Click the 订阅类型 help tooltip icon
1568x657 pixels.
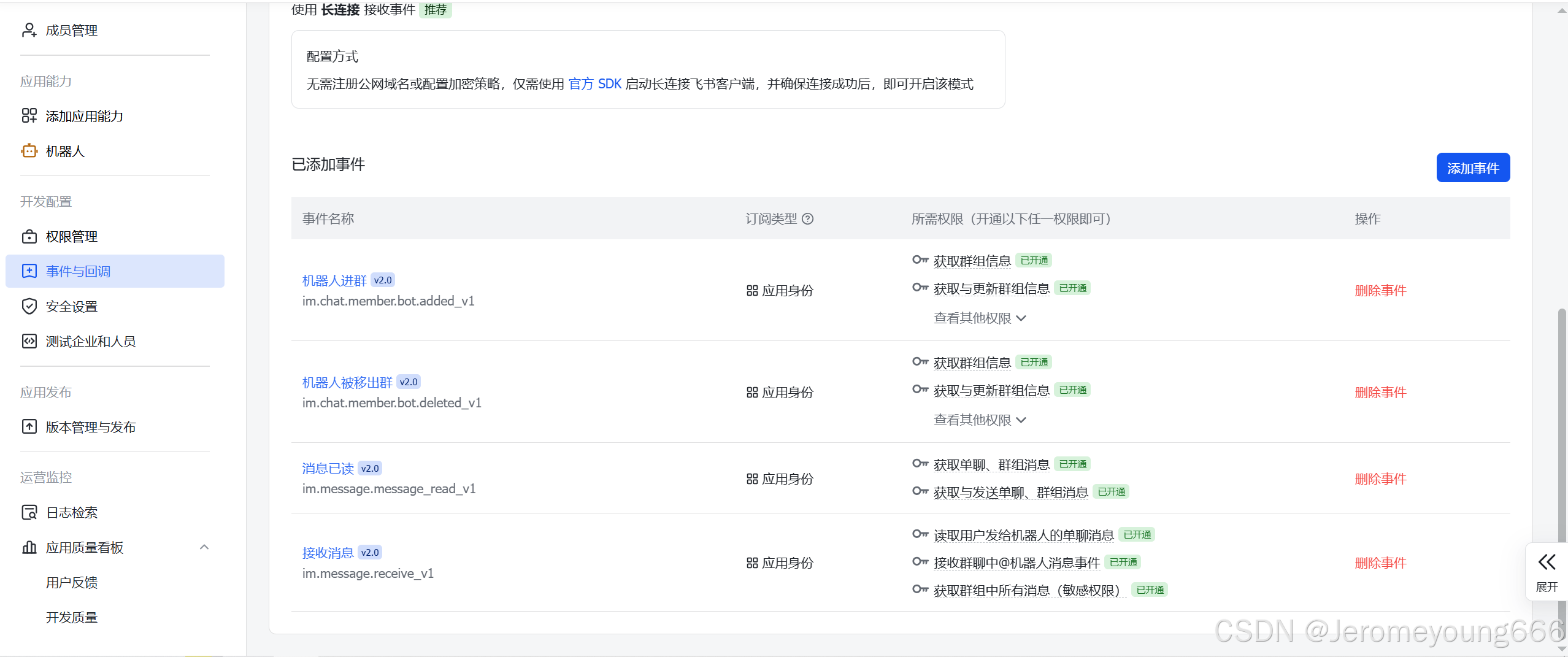(x=809, y=218)
